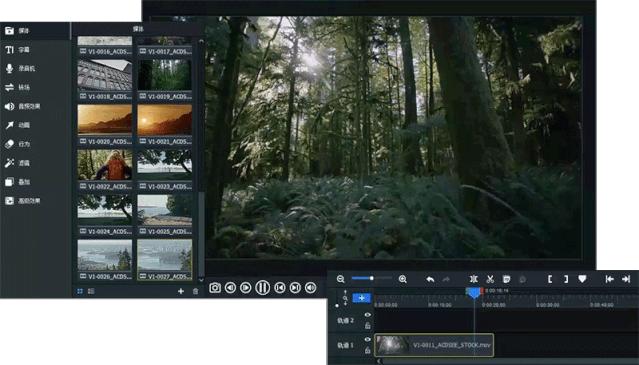Step back one frame in preview
639x365 pixels.
click(x=230, y=288)
